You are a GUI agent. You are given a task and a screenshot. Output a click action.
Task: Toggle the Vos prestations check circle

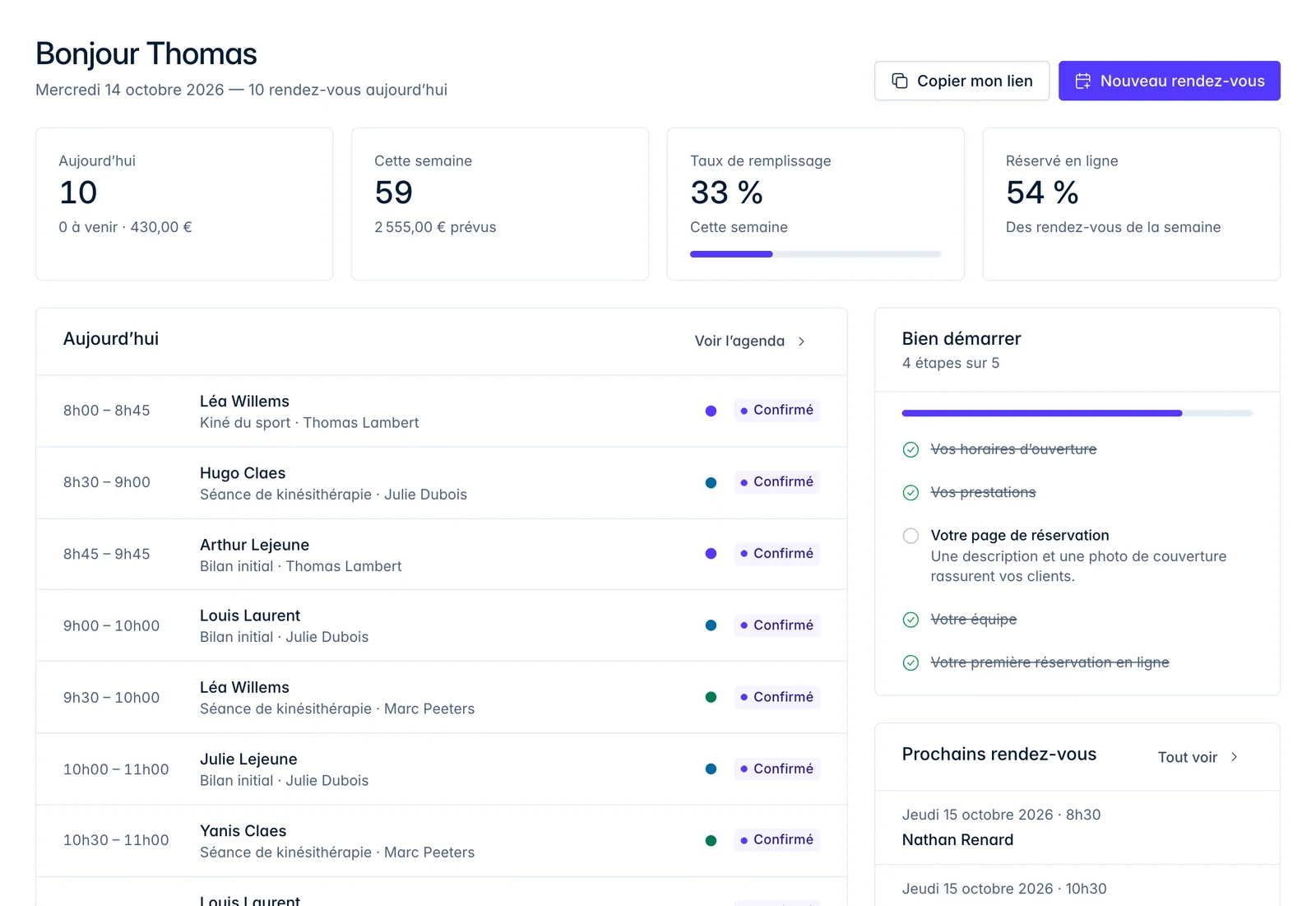911,493
